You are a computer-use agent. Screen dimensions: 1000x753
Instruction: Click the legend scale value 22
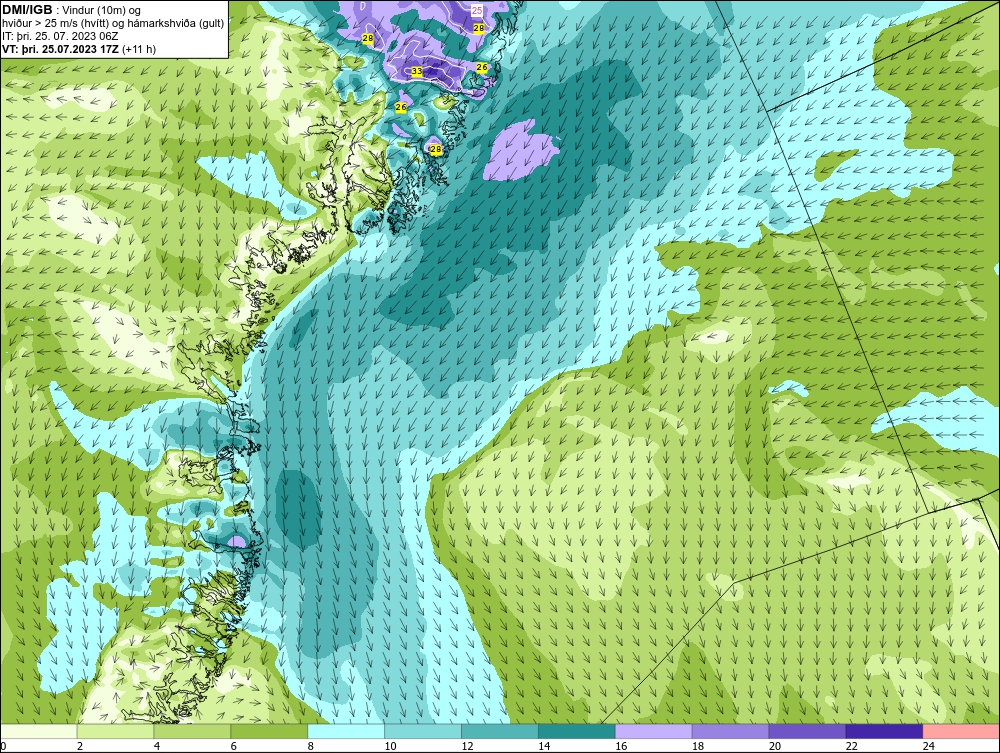coord(851,746)
